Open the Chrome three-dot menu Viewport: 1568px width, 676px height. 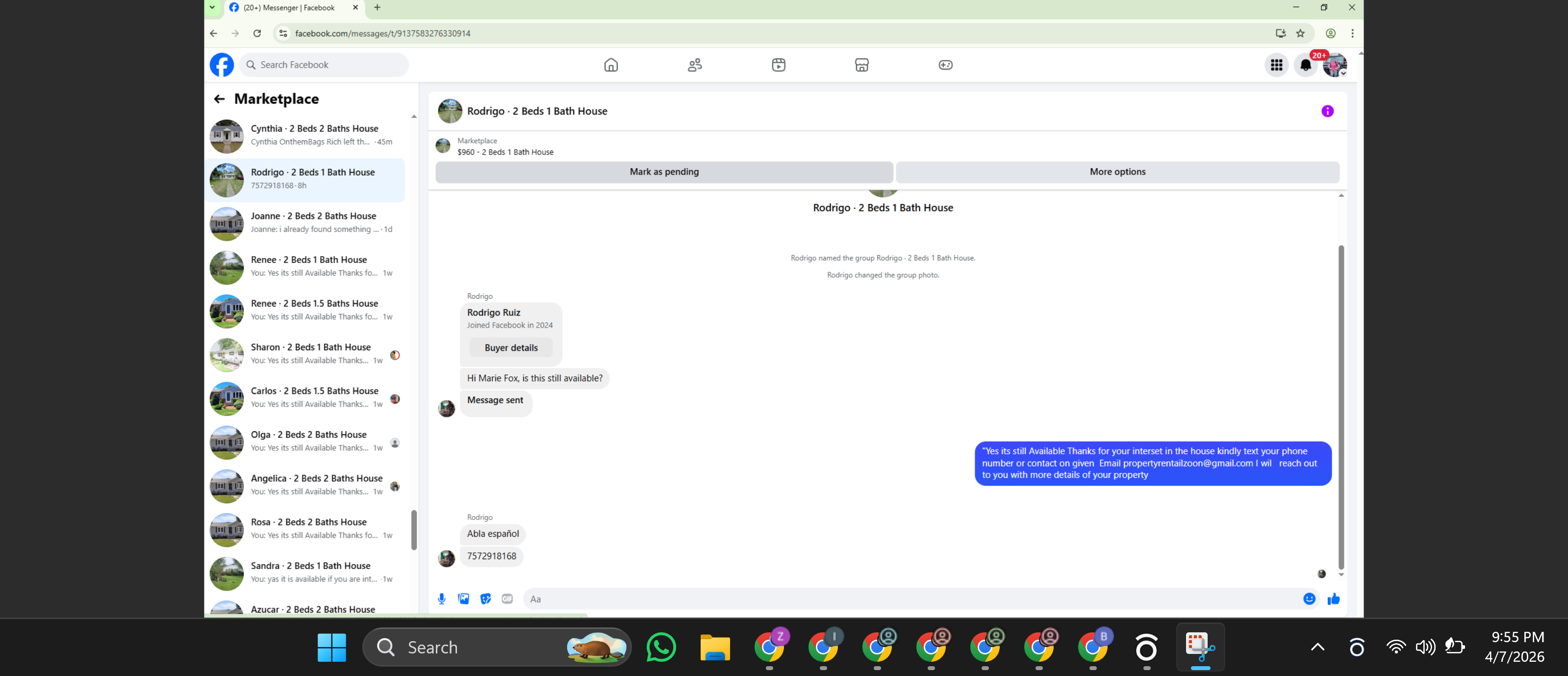click(1353, 33)
